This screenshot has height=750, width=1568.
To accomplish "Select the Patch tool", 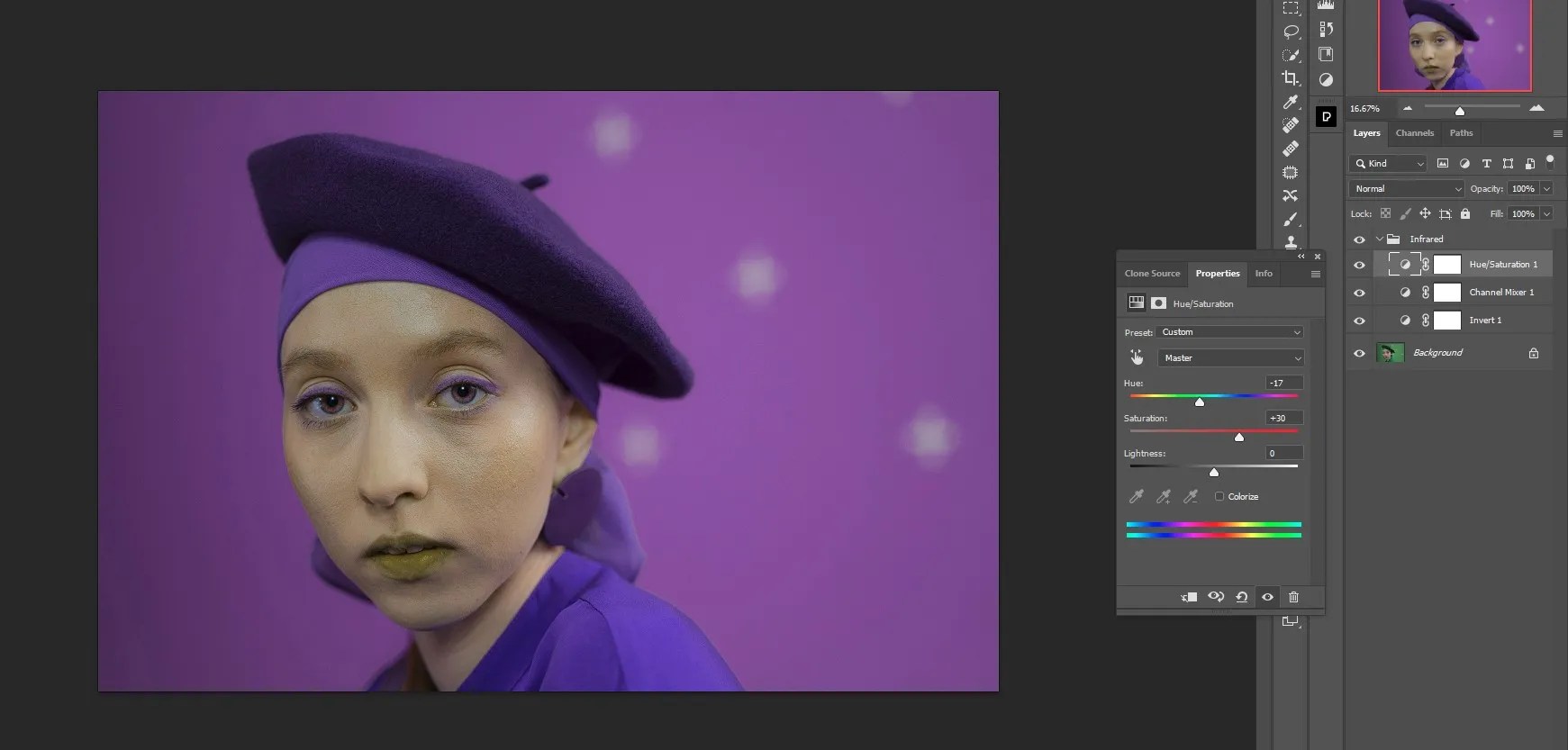I will pyautogui.click(x=1291, y=172).
